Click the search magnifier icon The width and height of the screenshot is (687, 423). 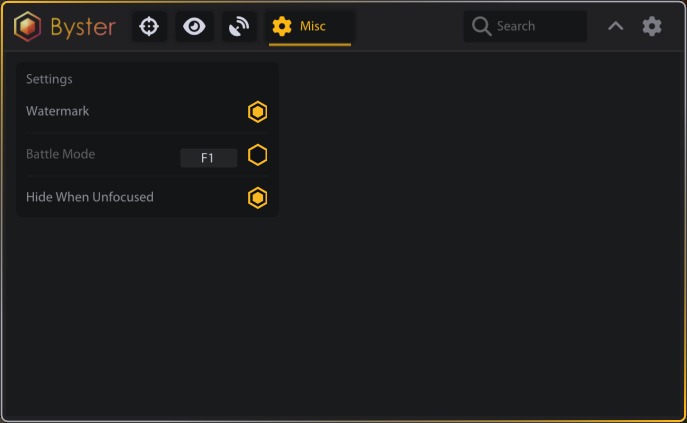tap(481, 26)
